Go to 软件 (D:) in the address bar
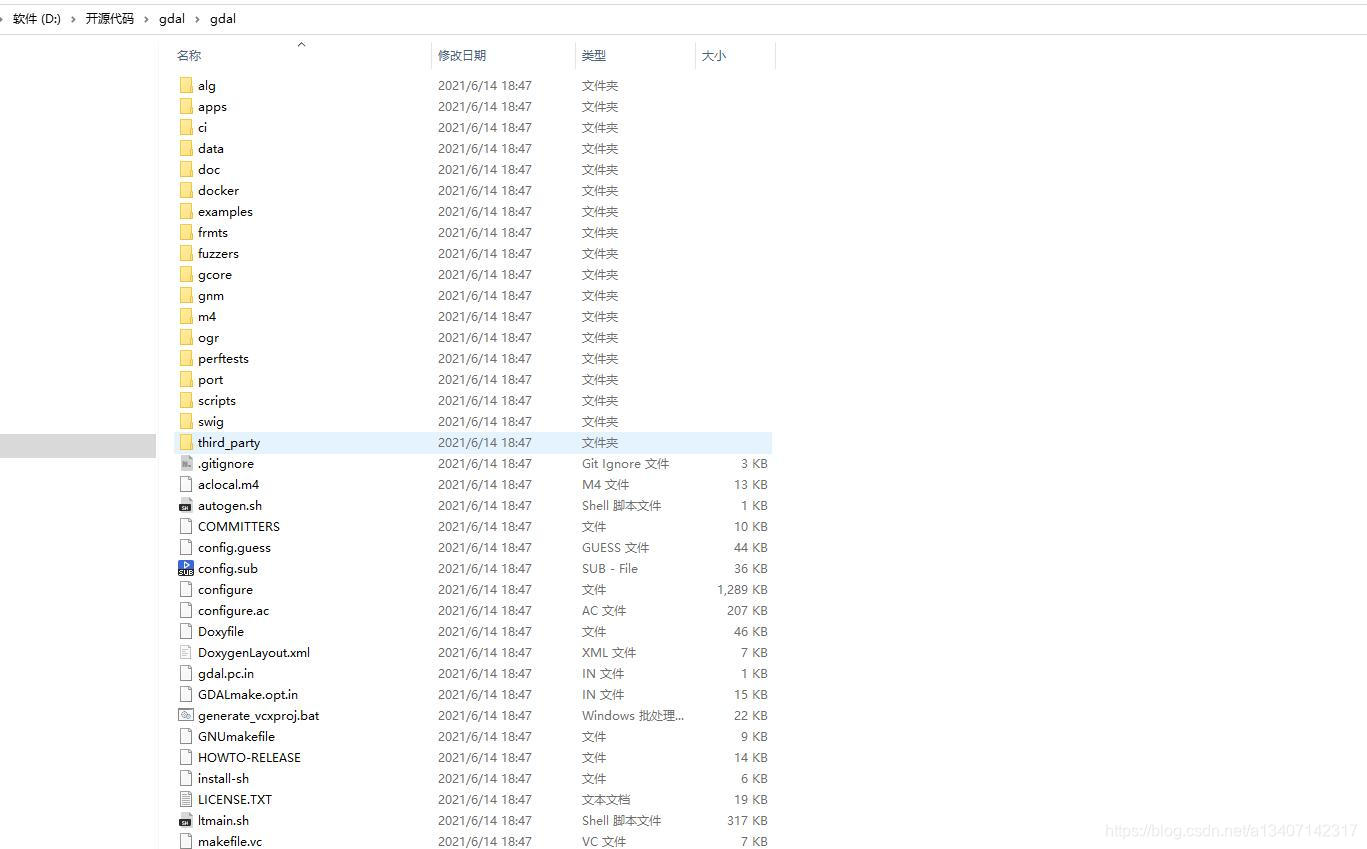This screenshot has width=1367, height=849. [37, 19]
